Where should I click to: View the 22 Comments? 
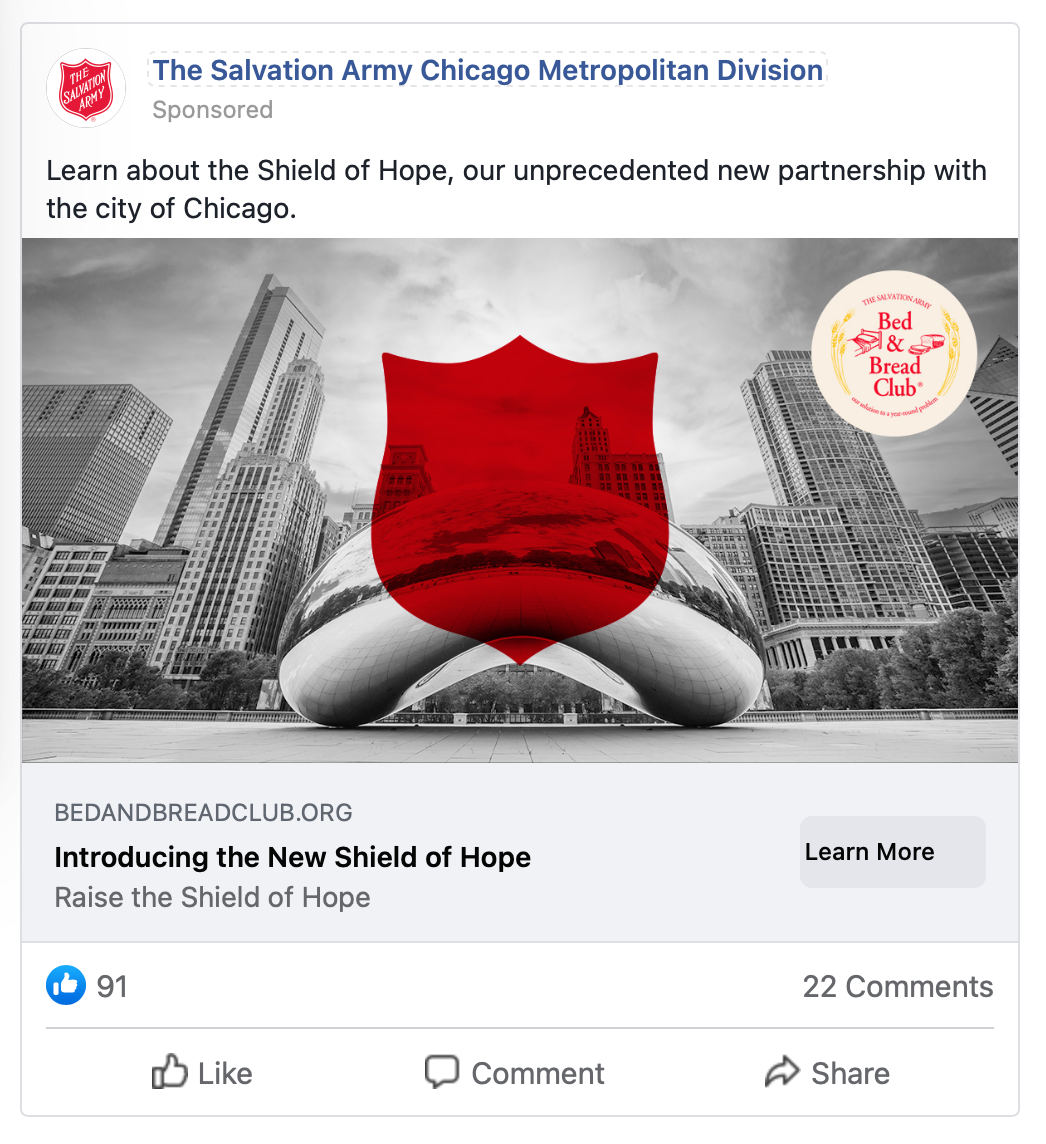898,986
